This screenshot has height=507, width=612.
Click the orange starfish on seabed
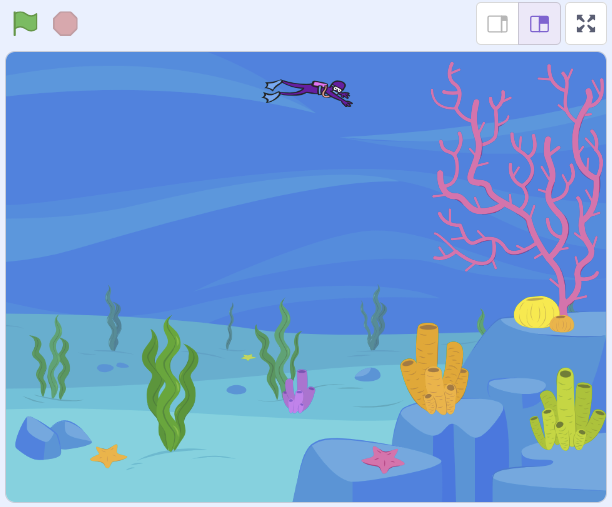107,456
